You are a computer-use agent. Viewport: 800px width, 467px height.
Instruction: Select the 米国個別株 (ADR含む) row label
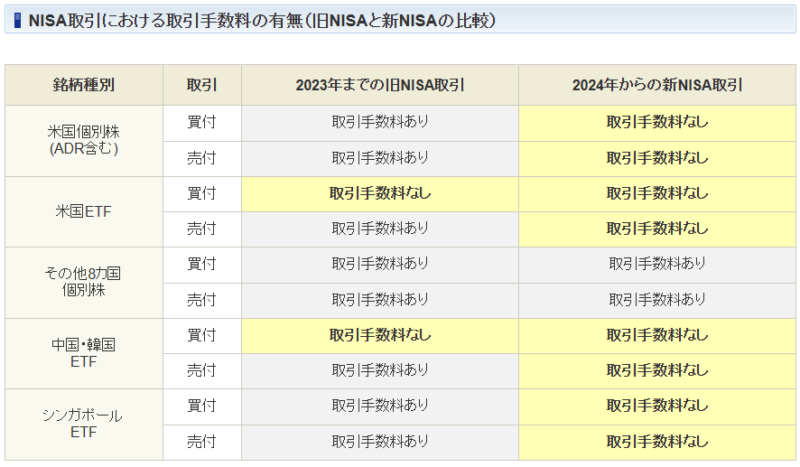[x=84, y=140]
